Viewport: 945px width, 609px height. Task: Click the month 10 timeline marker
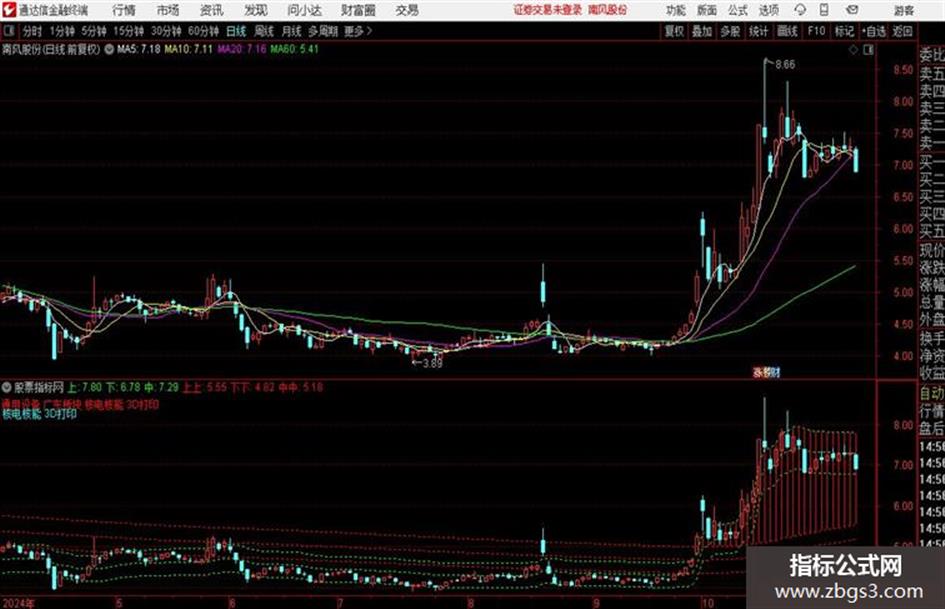point(707,603)
